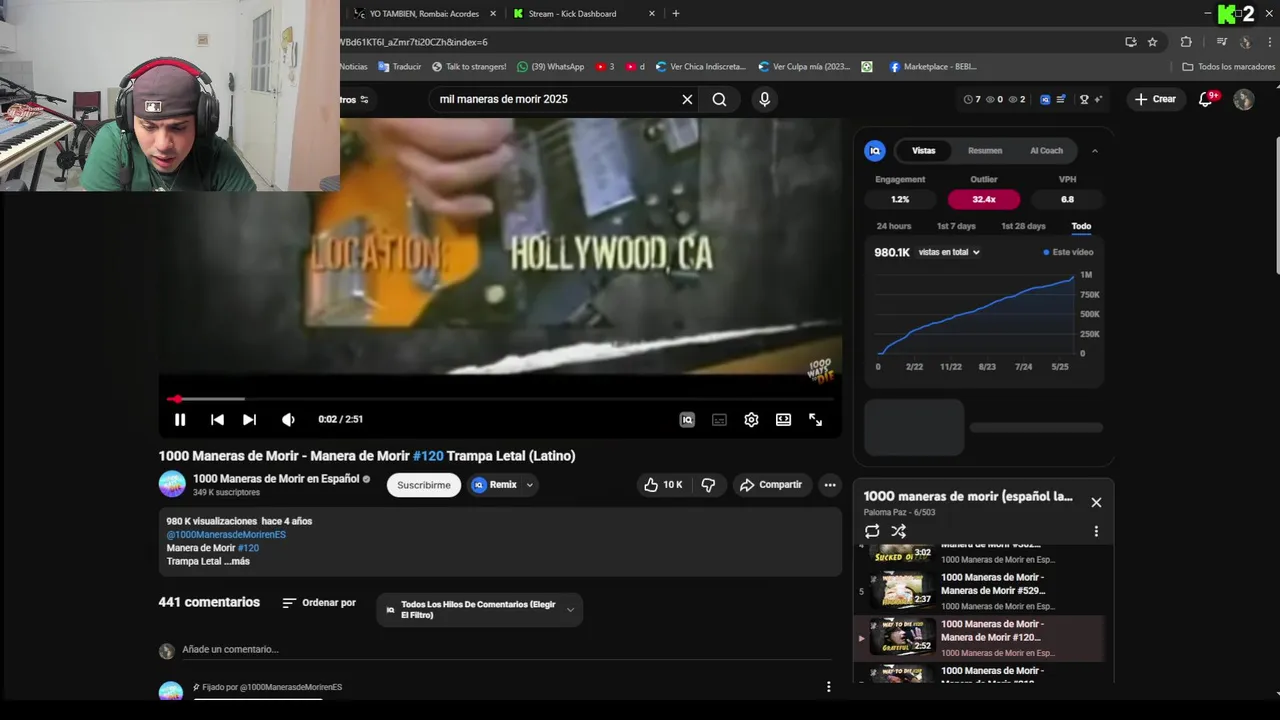Collapse the IQ analytics panel
The width and height of the screenshot is (1280, 720).
pyautogui.click(x=1095, y=151)
